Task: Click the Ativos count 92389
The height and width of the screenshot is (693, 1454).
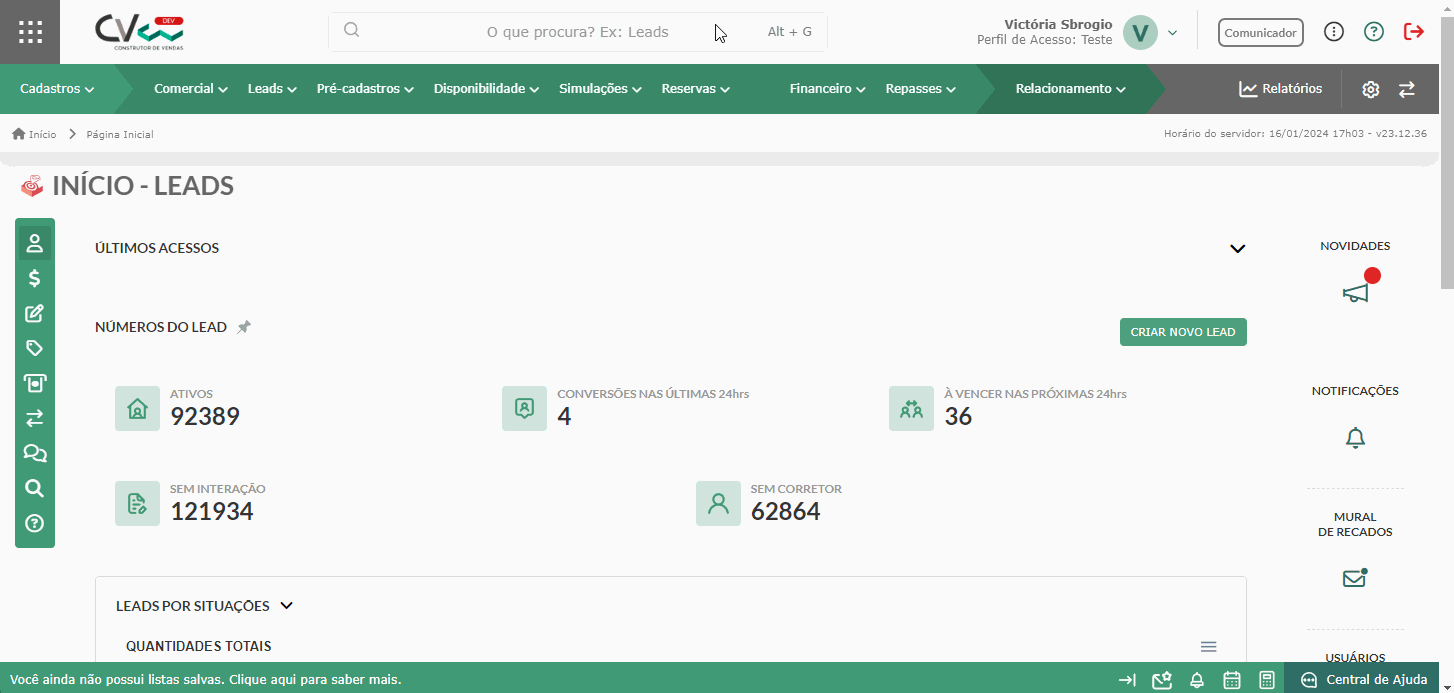Action: click(x=205, y=416)
